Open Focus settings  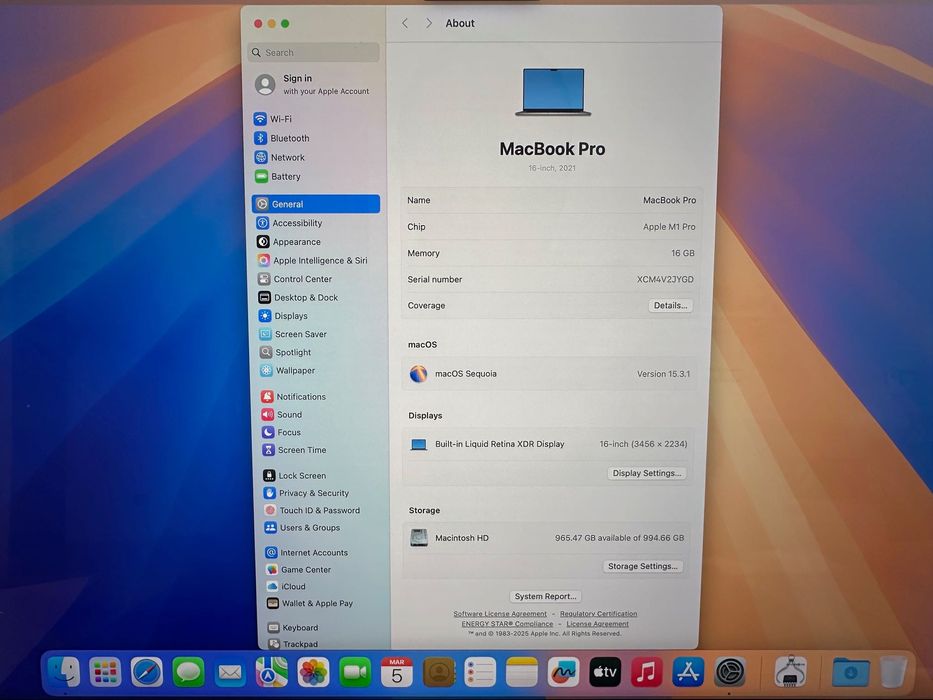(281, 432)
